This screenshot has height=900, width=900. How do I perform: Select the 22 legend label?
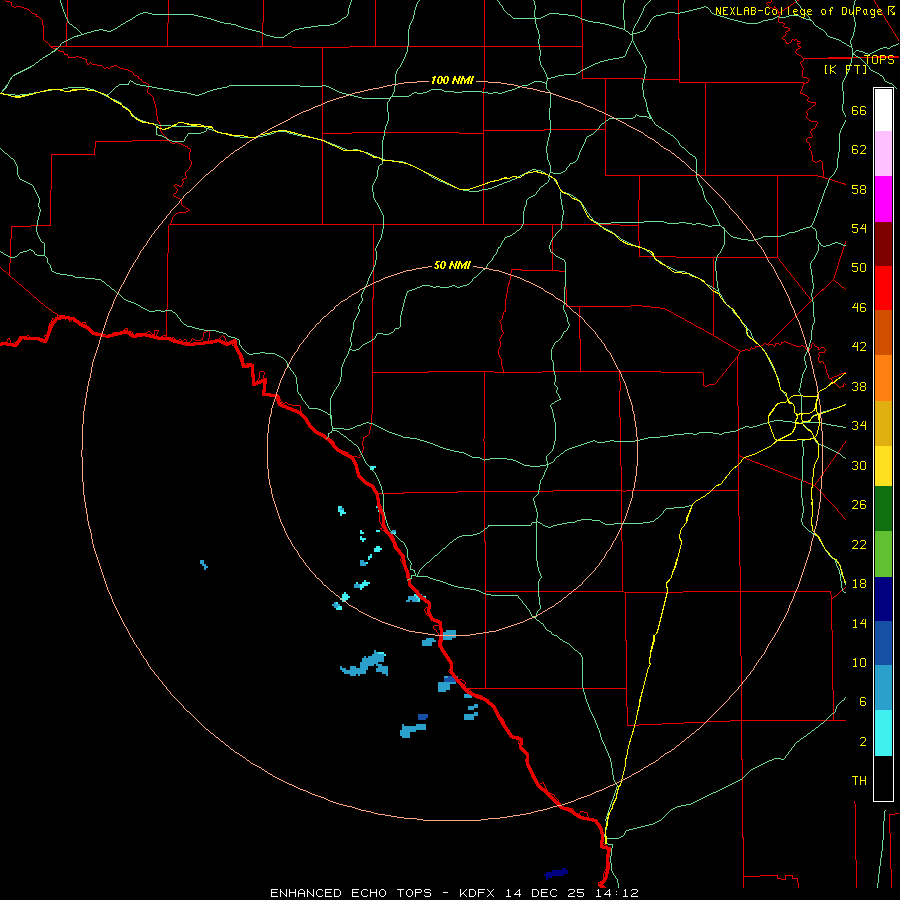point(859,544)
